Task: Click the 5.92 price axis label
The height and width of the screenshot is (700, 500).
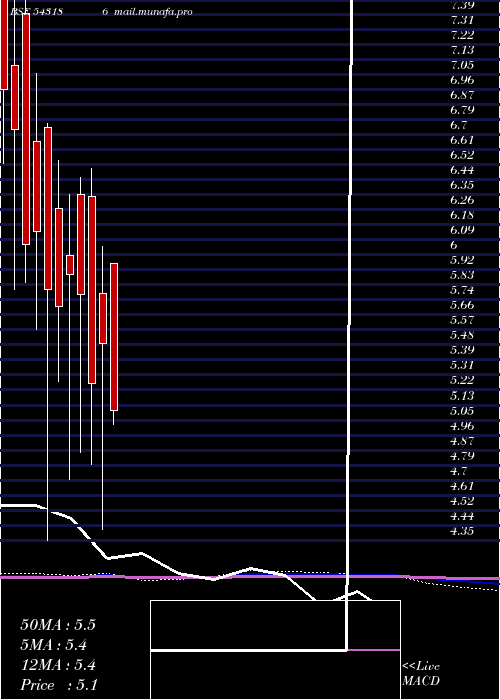Action: click(x=462, y=260)
